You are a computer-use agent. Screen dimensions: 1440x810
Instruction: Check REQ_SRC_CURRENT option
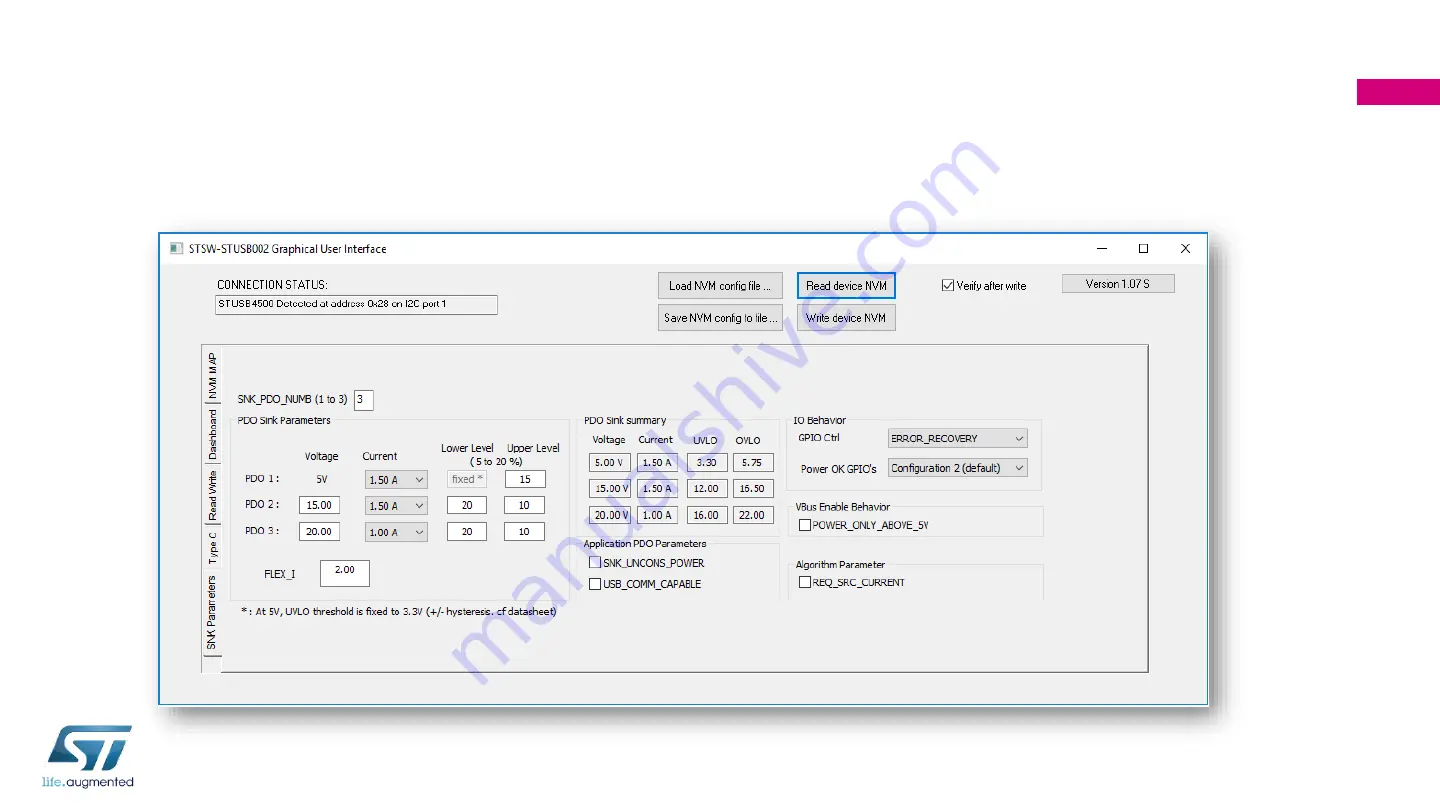[x=805, y=582]
